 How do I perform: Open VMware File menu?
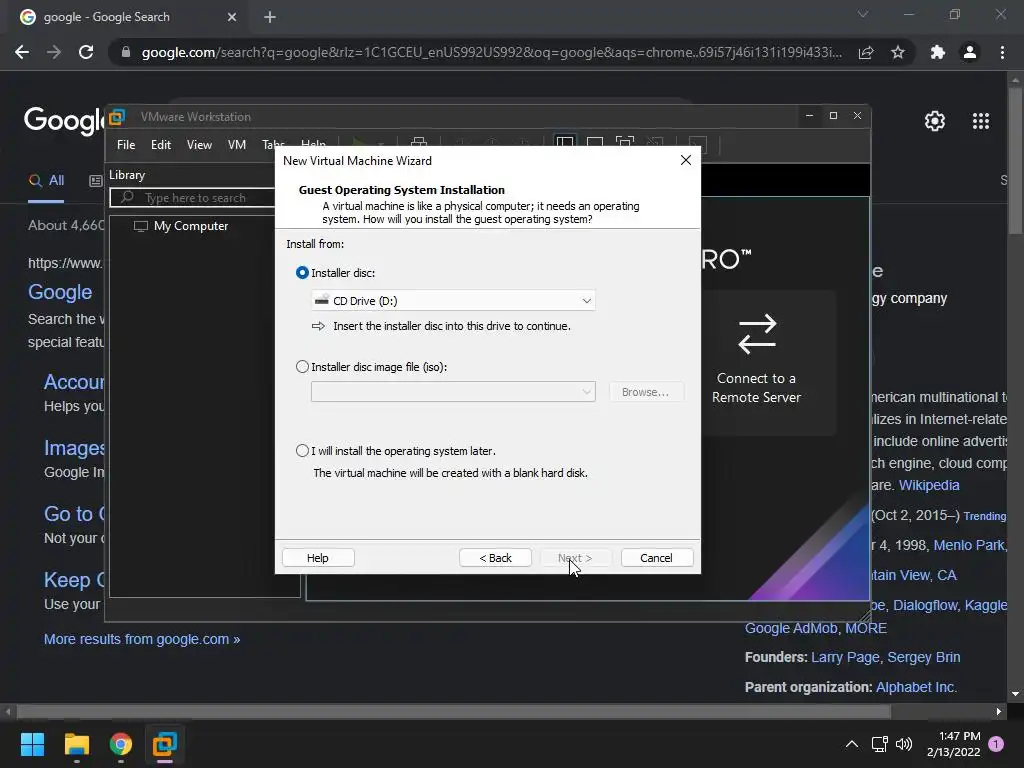[x=126, y=145]
